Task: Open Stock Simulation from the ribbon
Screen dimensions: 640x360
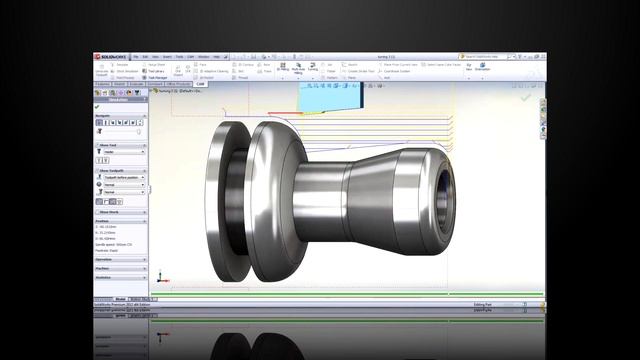Action: click(124, 71)
